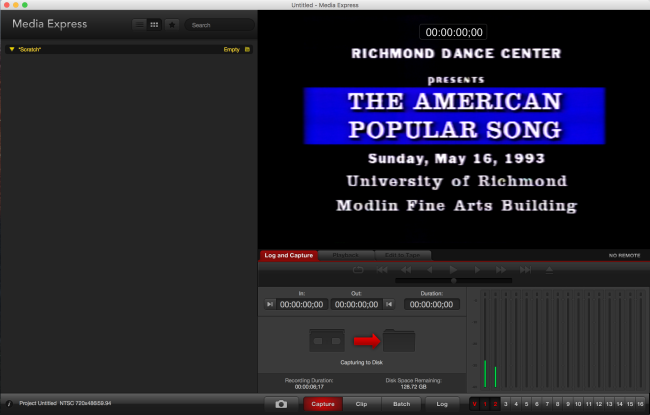This screenshot has height=415, width=650.
Task: Toggle audio channel 2 button
Action: (495, 404)
